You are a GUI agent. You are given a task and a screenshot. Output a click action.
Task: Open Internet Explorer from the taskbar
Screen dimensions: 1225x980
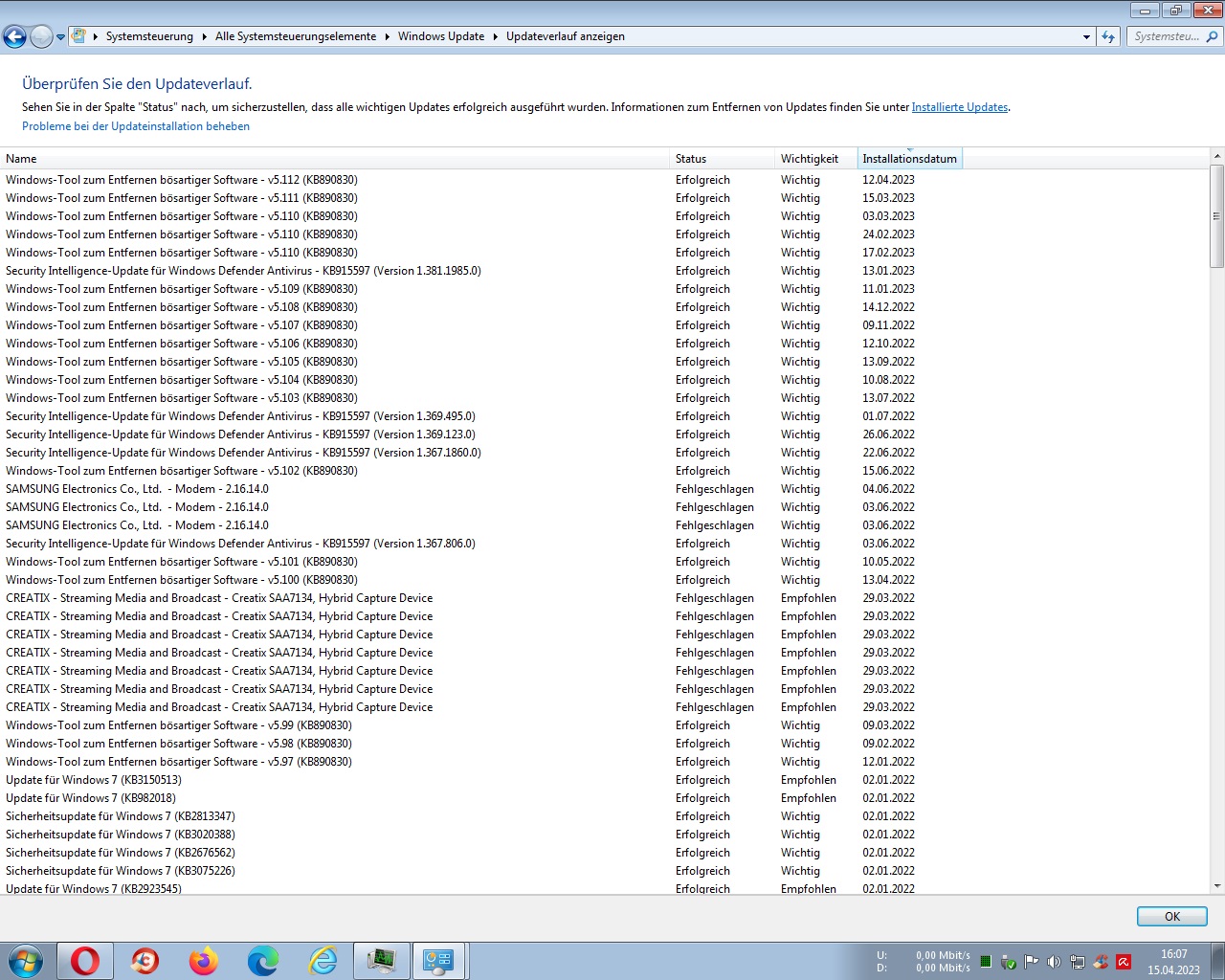pos(323,960)
